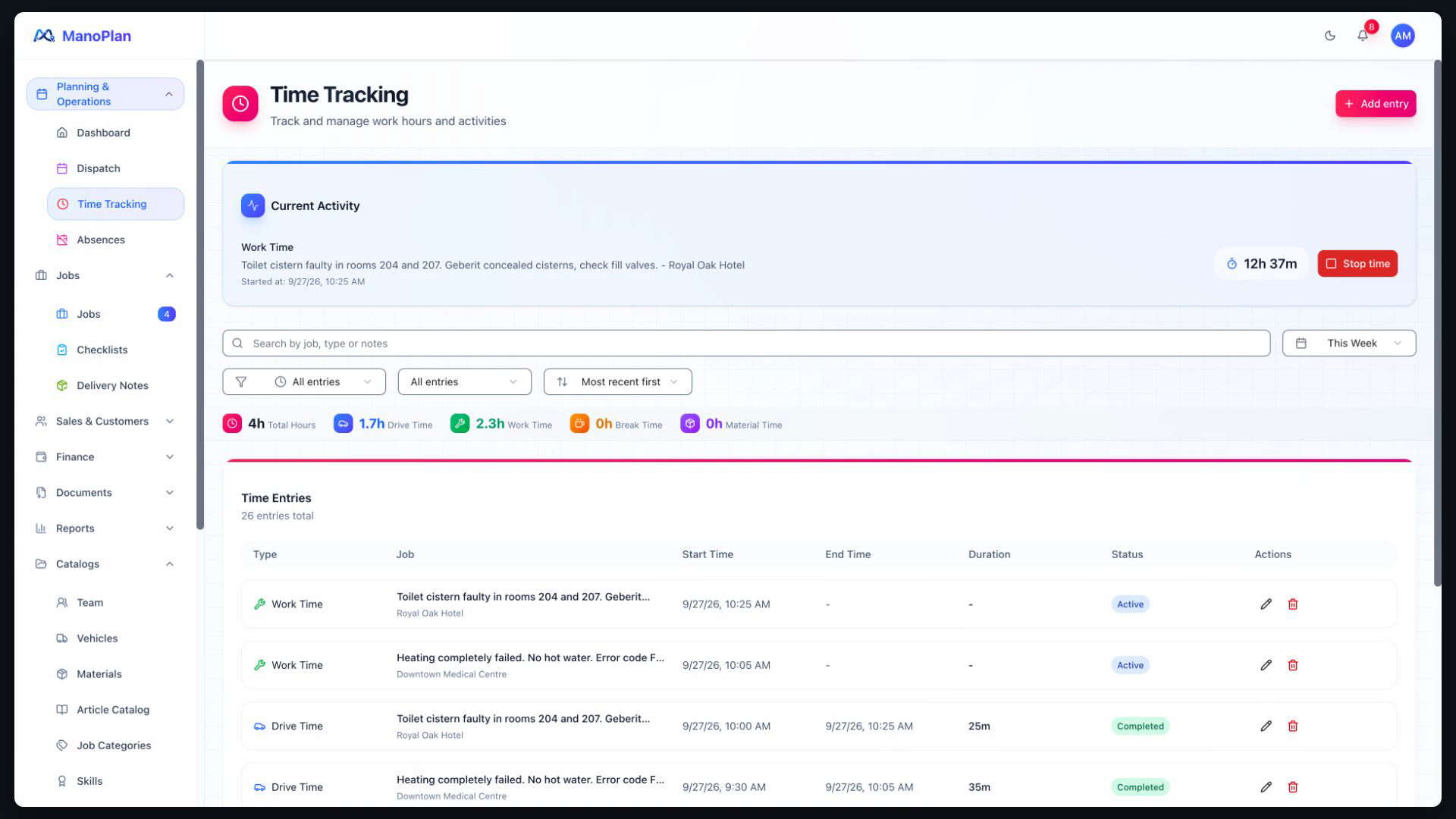Open notifications bell
Screen dimensions: 1456x819
pos(1363,36)
